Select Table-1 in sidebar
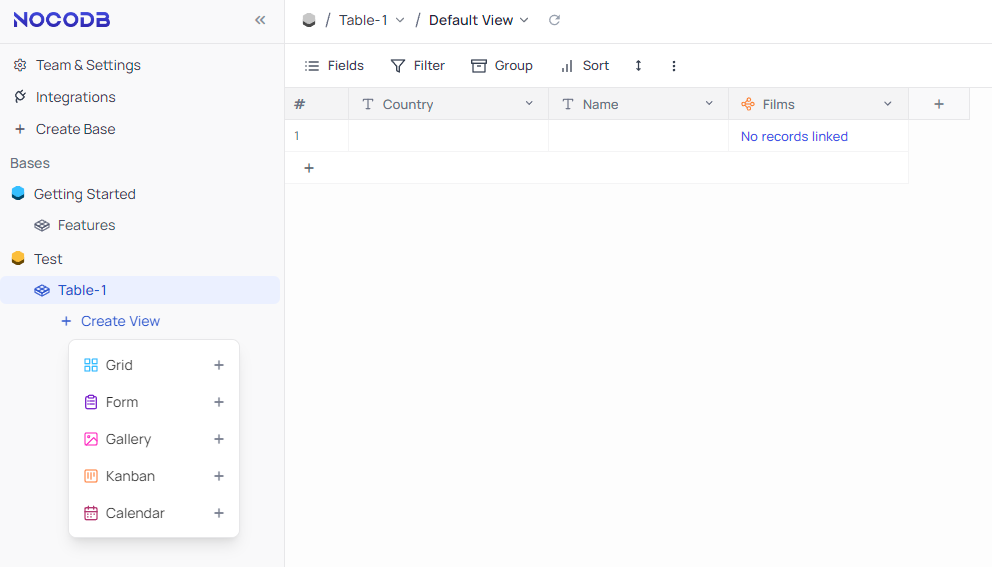The width and height of the screenshot is (992, 567). point(139,290)
